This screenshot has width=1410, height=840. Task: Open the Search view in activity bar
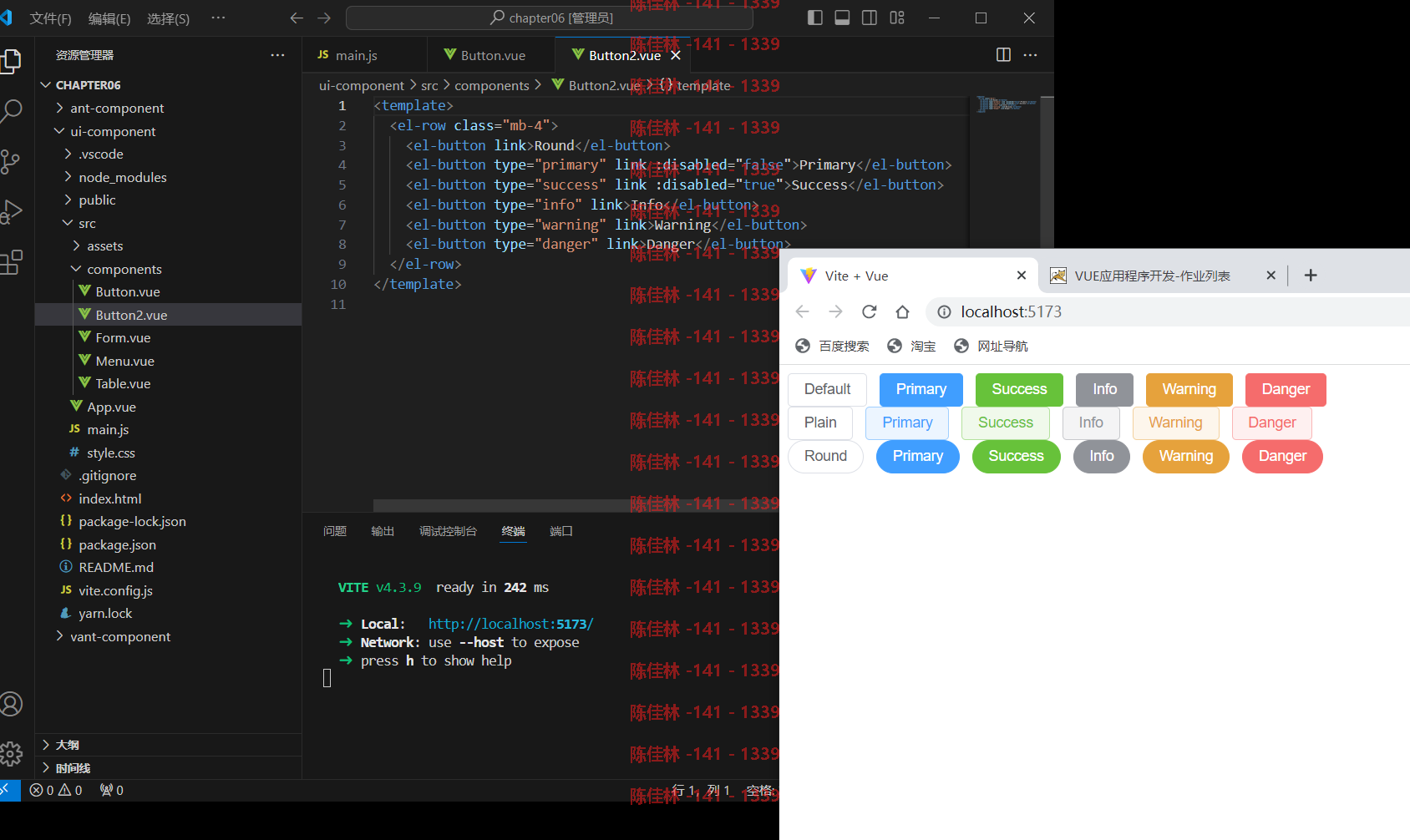pyautogui.click(x=11, y=110)
